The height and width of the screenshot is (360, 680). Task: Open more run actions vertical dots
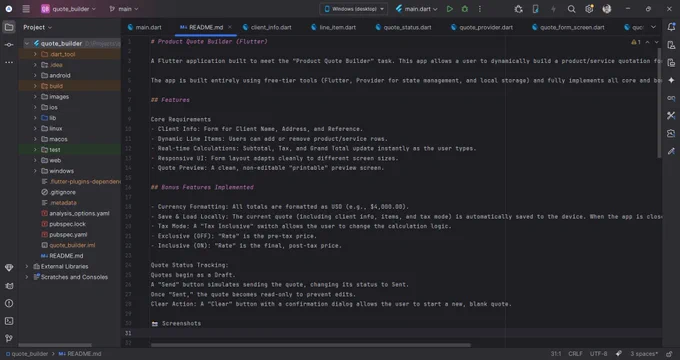pyautogui.click(x=480, y=9)
